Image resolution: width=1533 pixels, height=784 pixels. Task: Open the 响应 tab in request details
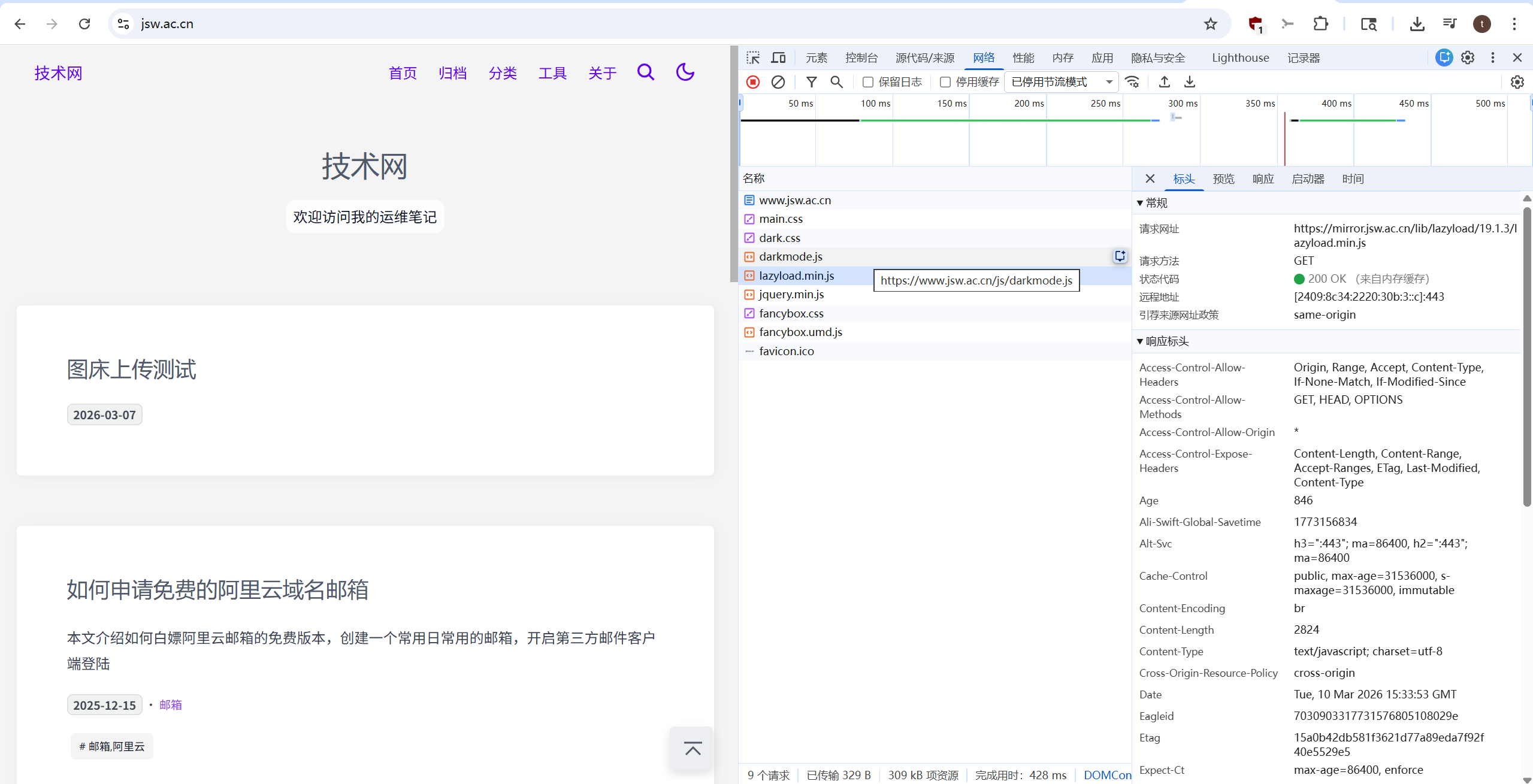click(x=1263, y=179)
